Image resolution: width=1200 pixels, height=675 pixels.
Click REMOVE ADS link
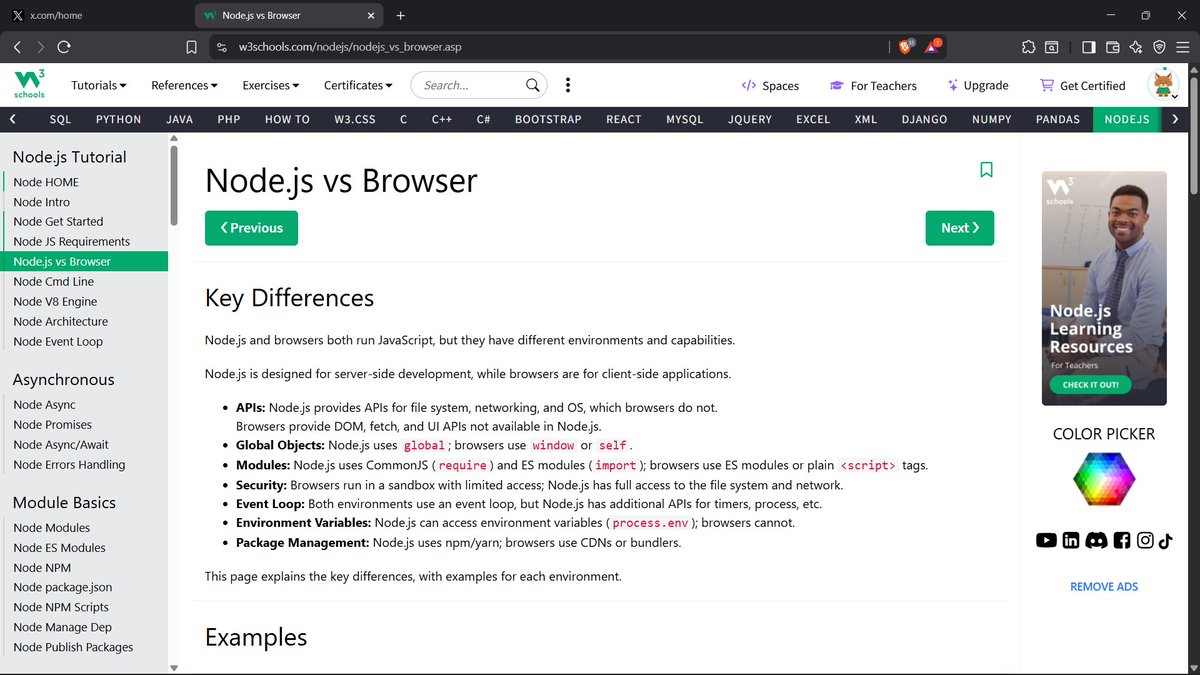point(1104,587)
